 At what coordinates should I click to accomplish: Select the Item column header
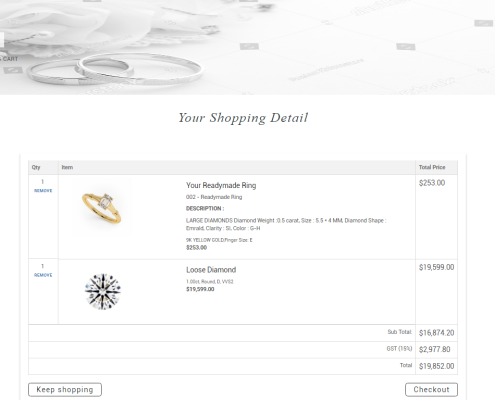coord(67,167)
